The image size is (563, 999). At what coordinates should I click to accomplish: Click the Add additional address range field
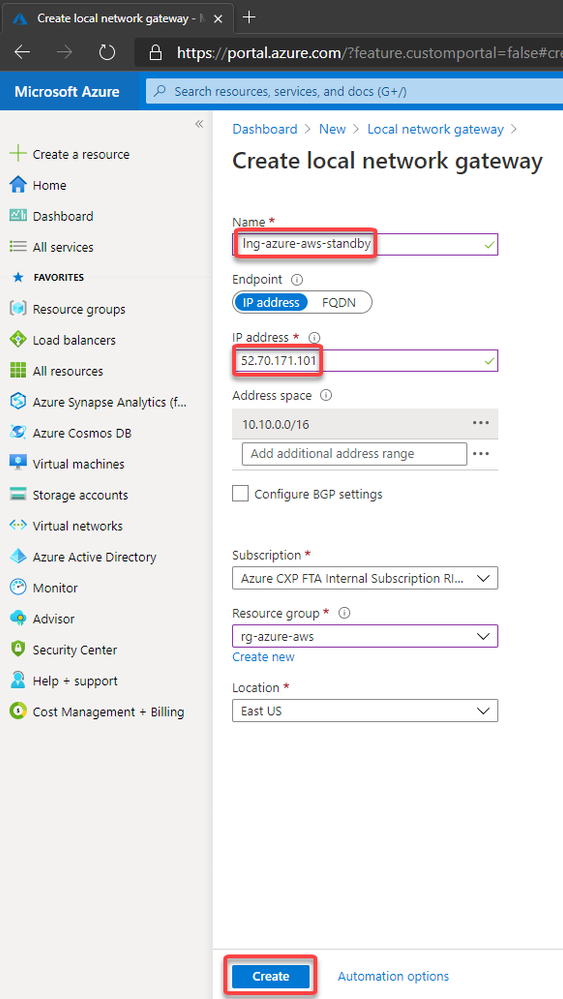[354, 454]
